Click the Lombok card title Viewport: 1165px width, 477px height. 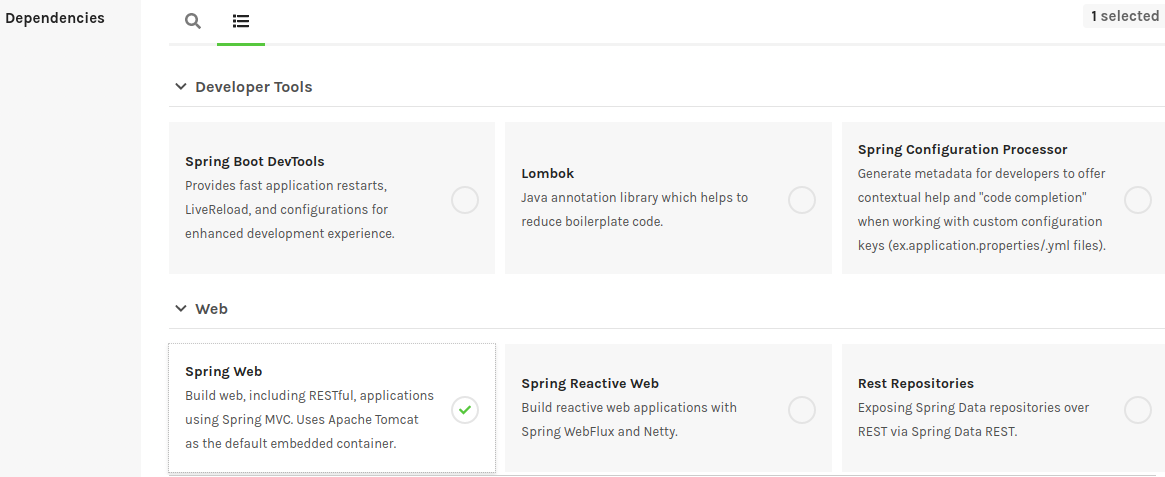tap(548, 174)
